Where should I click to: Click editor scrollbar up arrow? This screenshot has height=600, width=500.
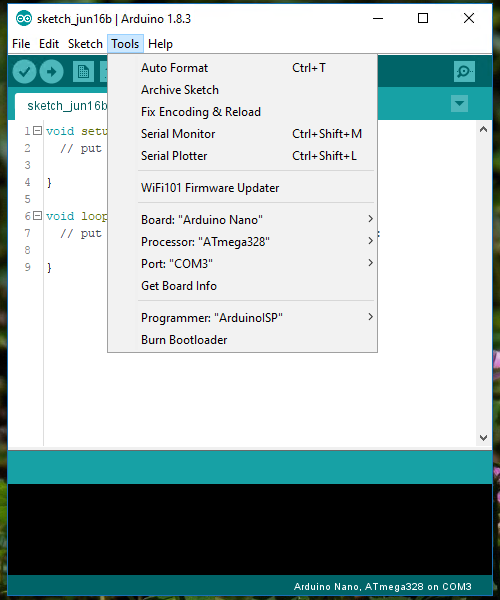[x=483, y=129]
